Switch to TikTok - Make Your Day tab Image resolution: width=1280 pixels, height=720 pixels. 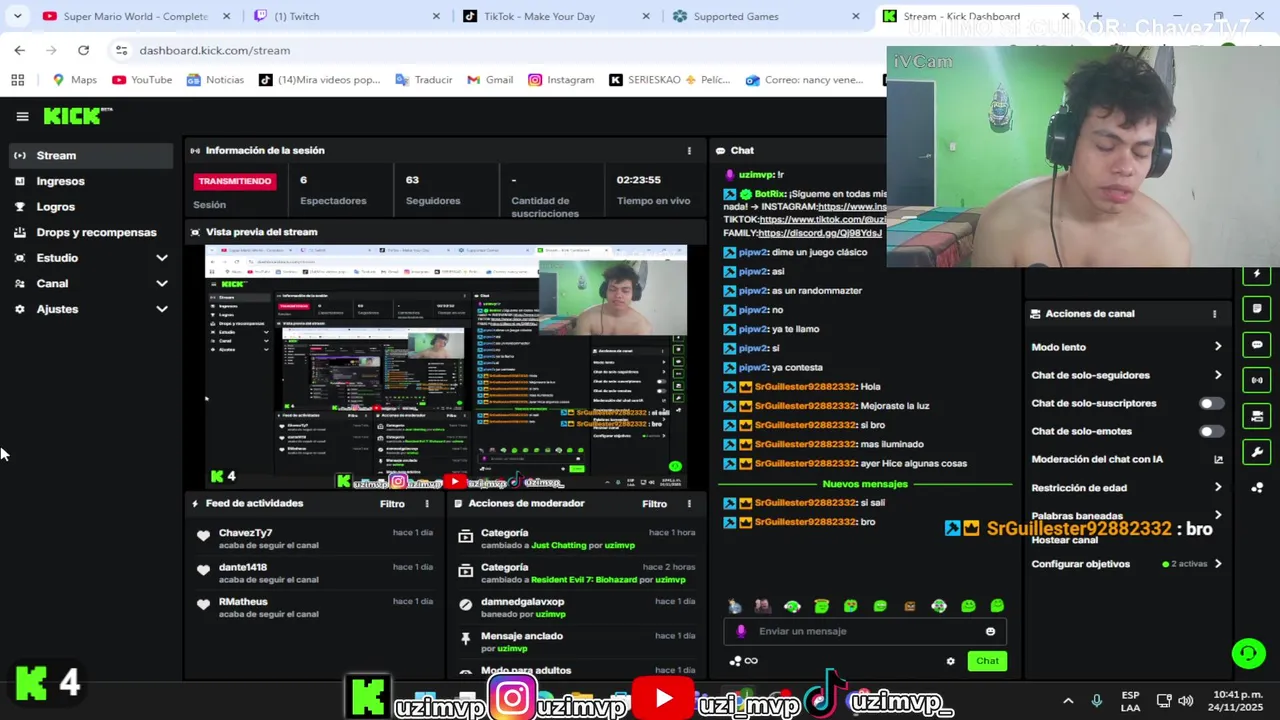555,16
